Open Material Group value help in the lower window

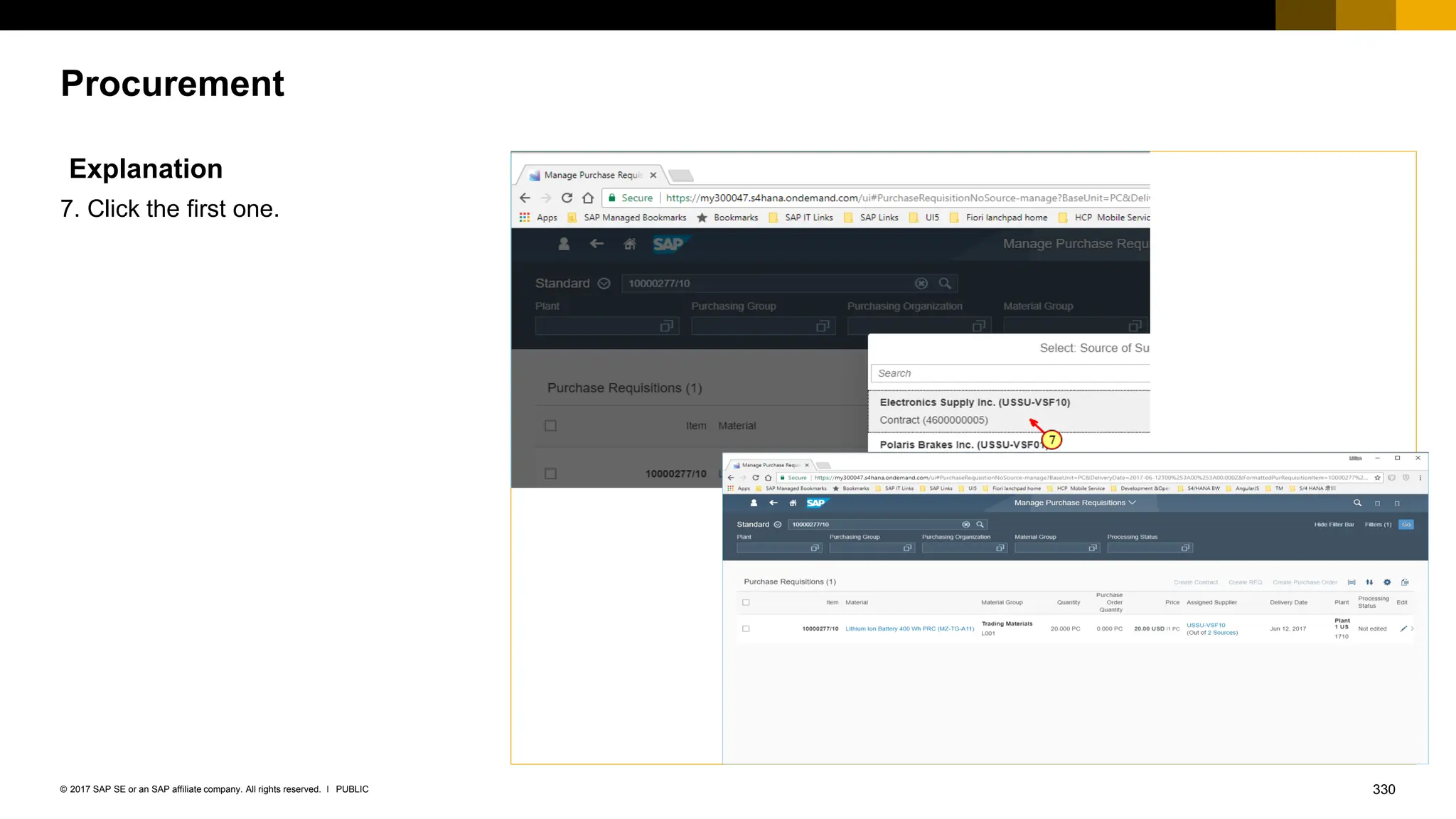[x=1093, y=548]
